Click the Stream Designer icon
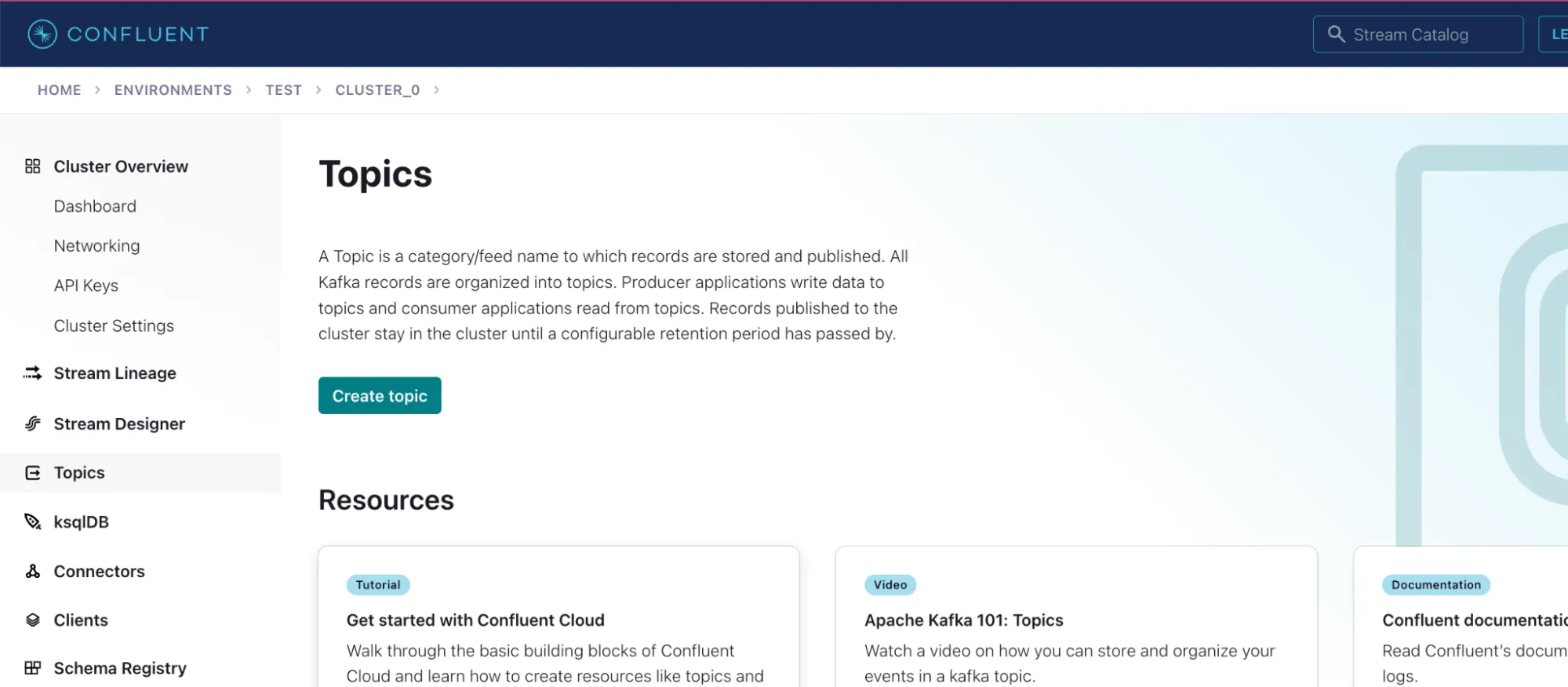1568x687 pixels. [32, 423]
